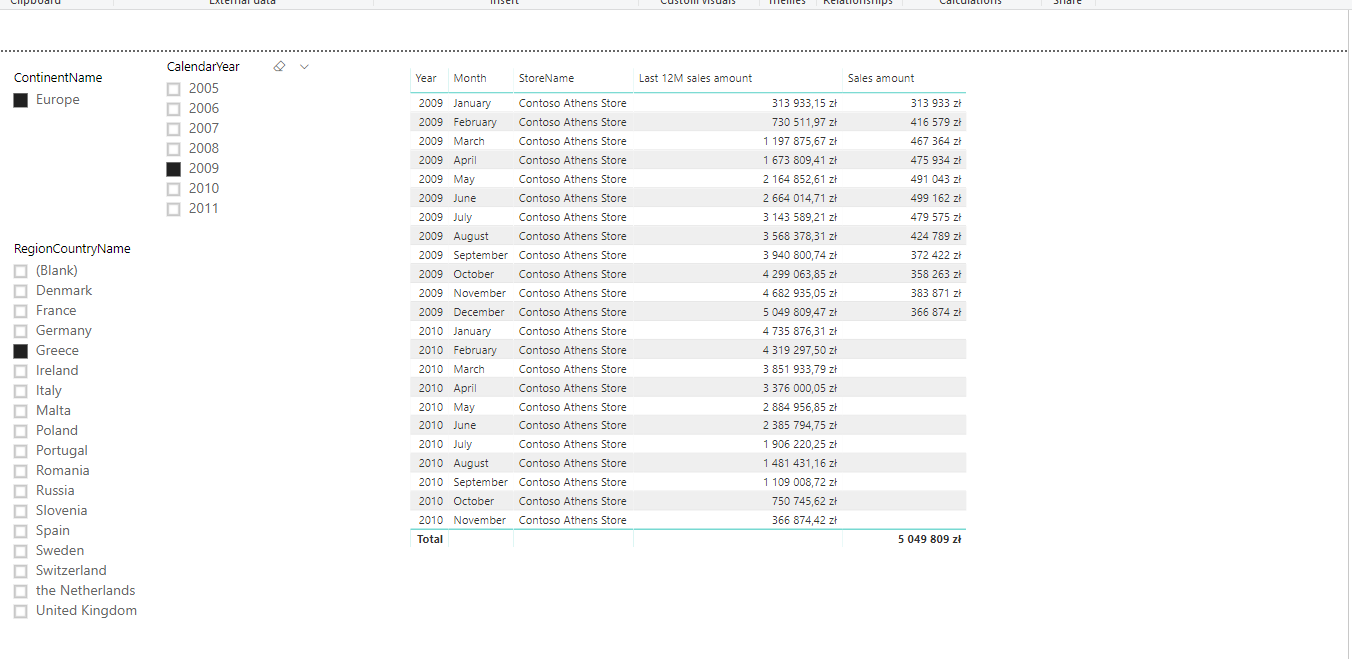The height and width of the screenshot is (659, 1352).
Task: Check the 2010 year checkbox
Action: tap(174, 189)
